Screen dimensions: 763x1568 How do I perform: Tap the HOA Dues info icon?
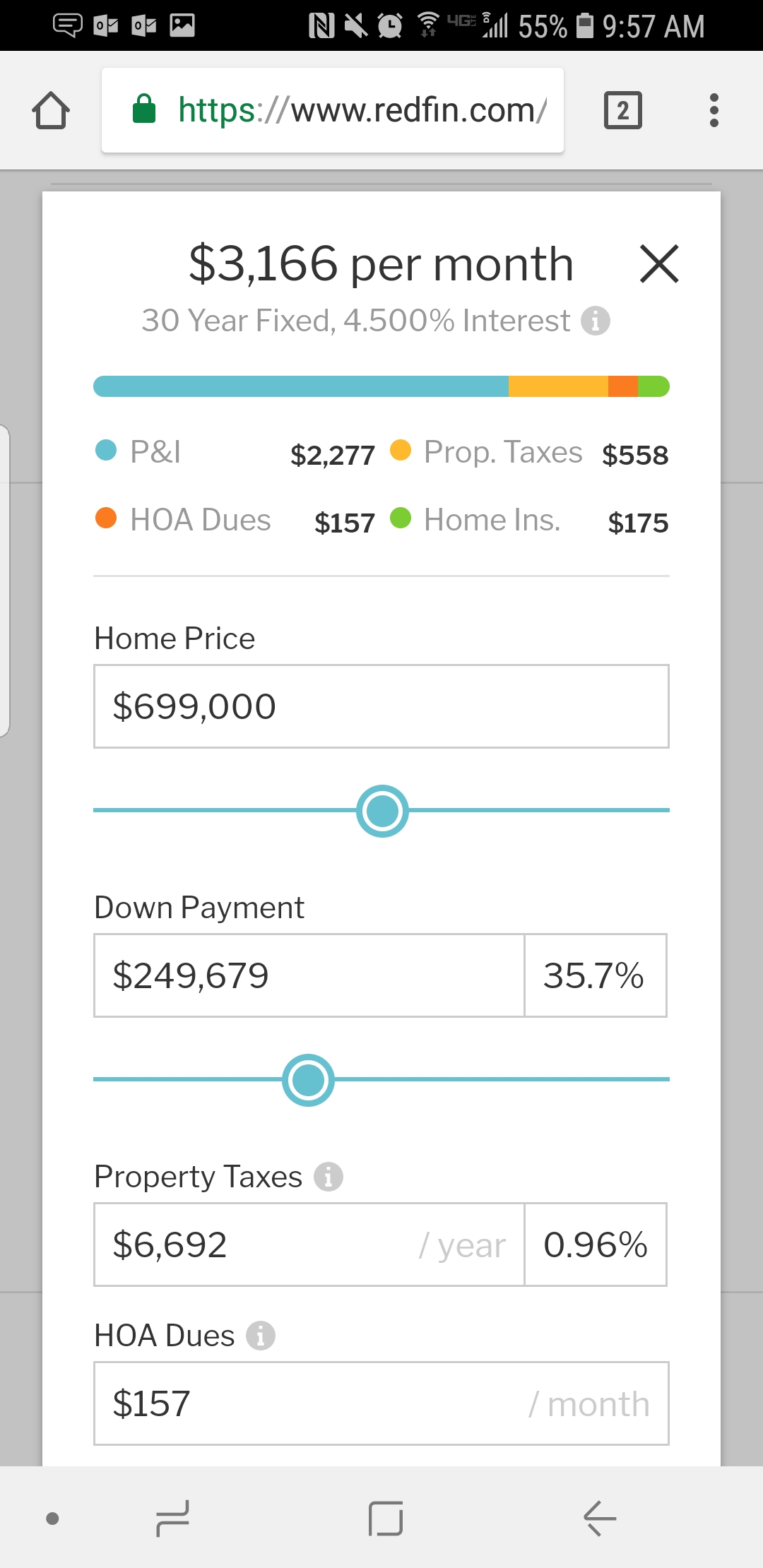click(261, 1336)
